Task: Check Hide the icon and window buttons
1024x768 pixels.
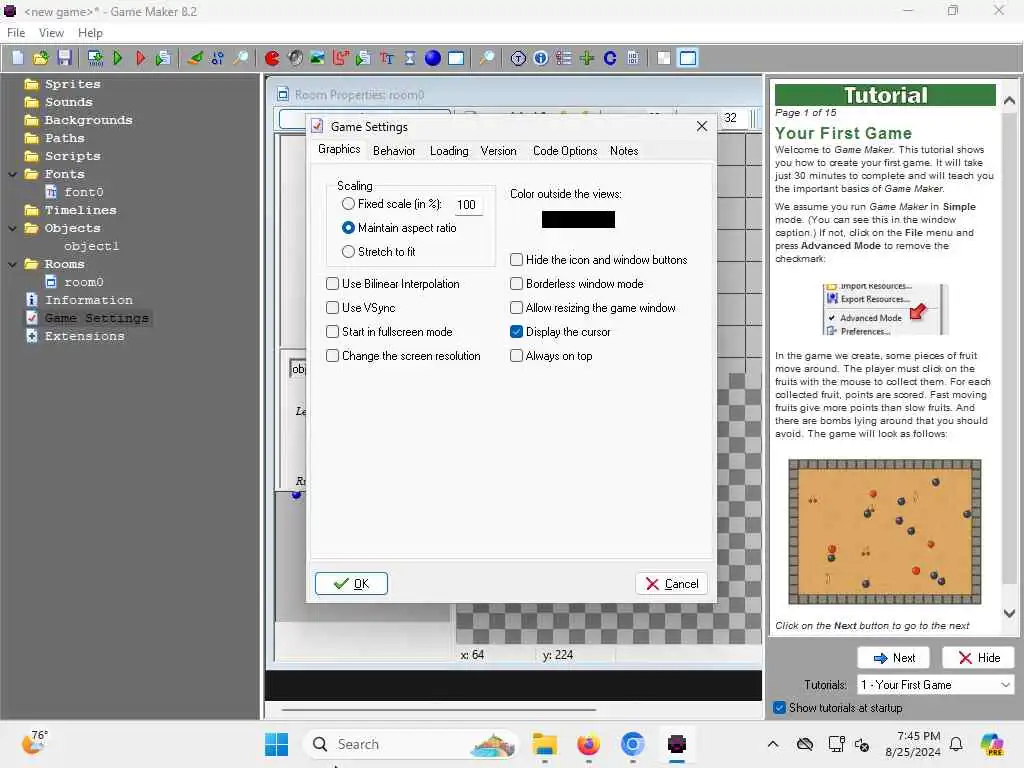Action: click(517, 260)
